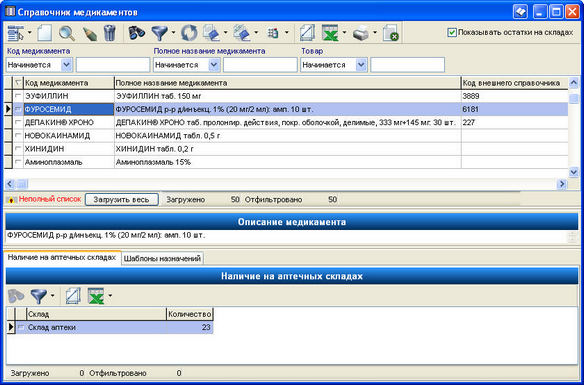Check the row checkbox for ЭУФИЛЛИН
This screenshot has width=584, height=385.
coord(18,96)
